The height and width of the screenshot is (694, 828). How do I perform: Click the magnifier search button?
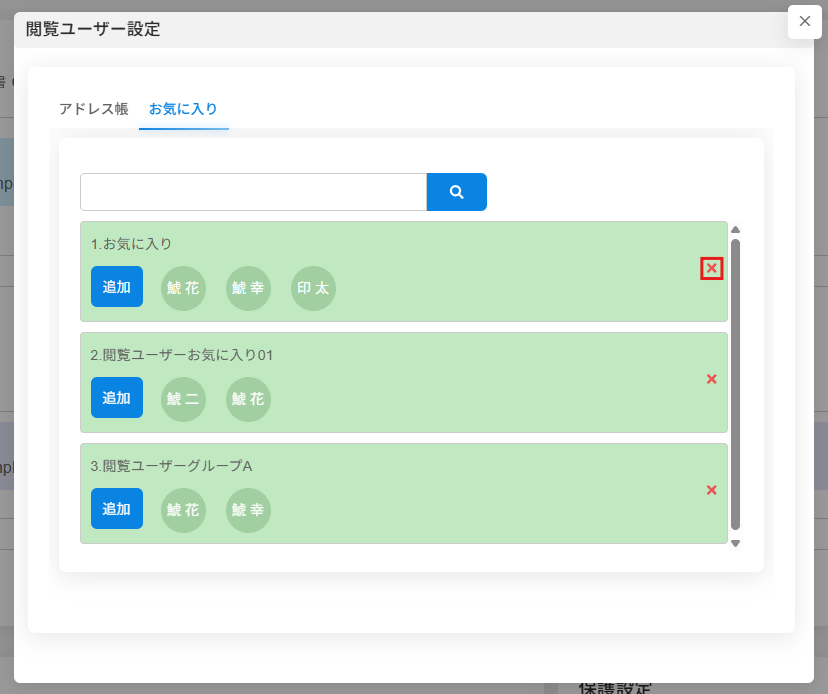[456, 192]
